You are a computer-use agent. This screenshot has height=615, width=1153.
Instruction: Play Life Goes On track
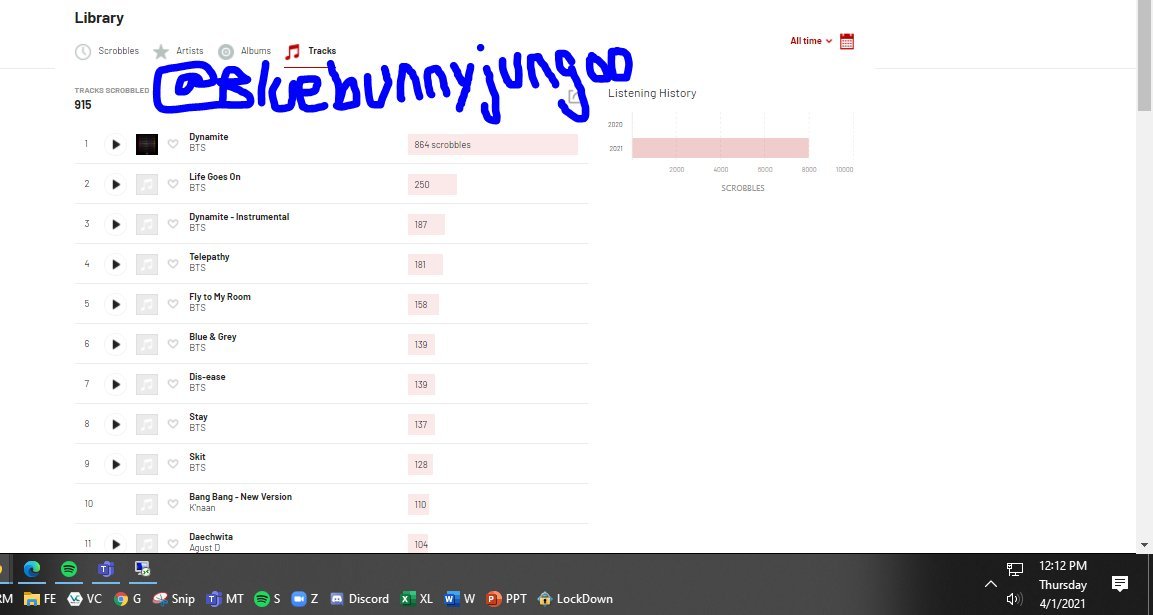[115, 184]
